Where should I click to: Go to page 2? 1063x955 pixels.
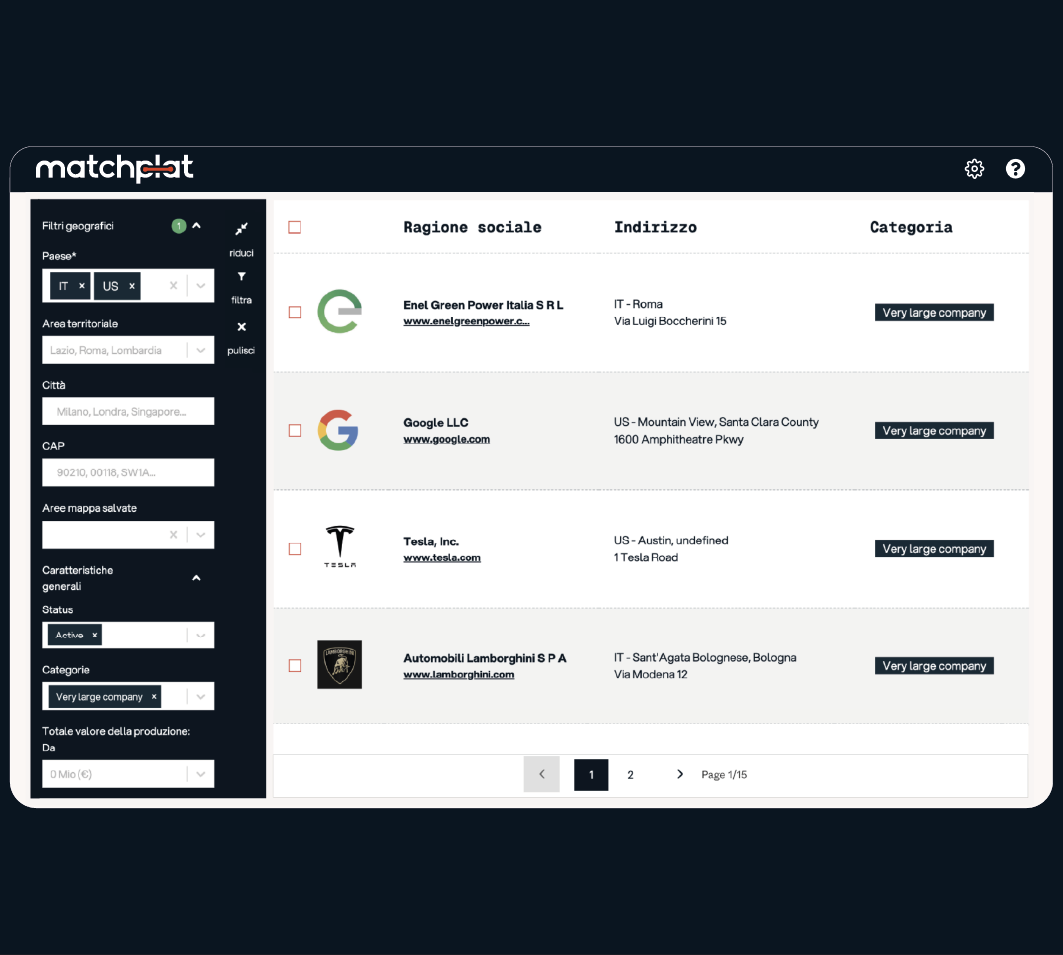(x=630, y=775)
